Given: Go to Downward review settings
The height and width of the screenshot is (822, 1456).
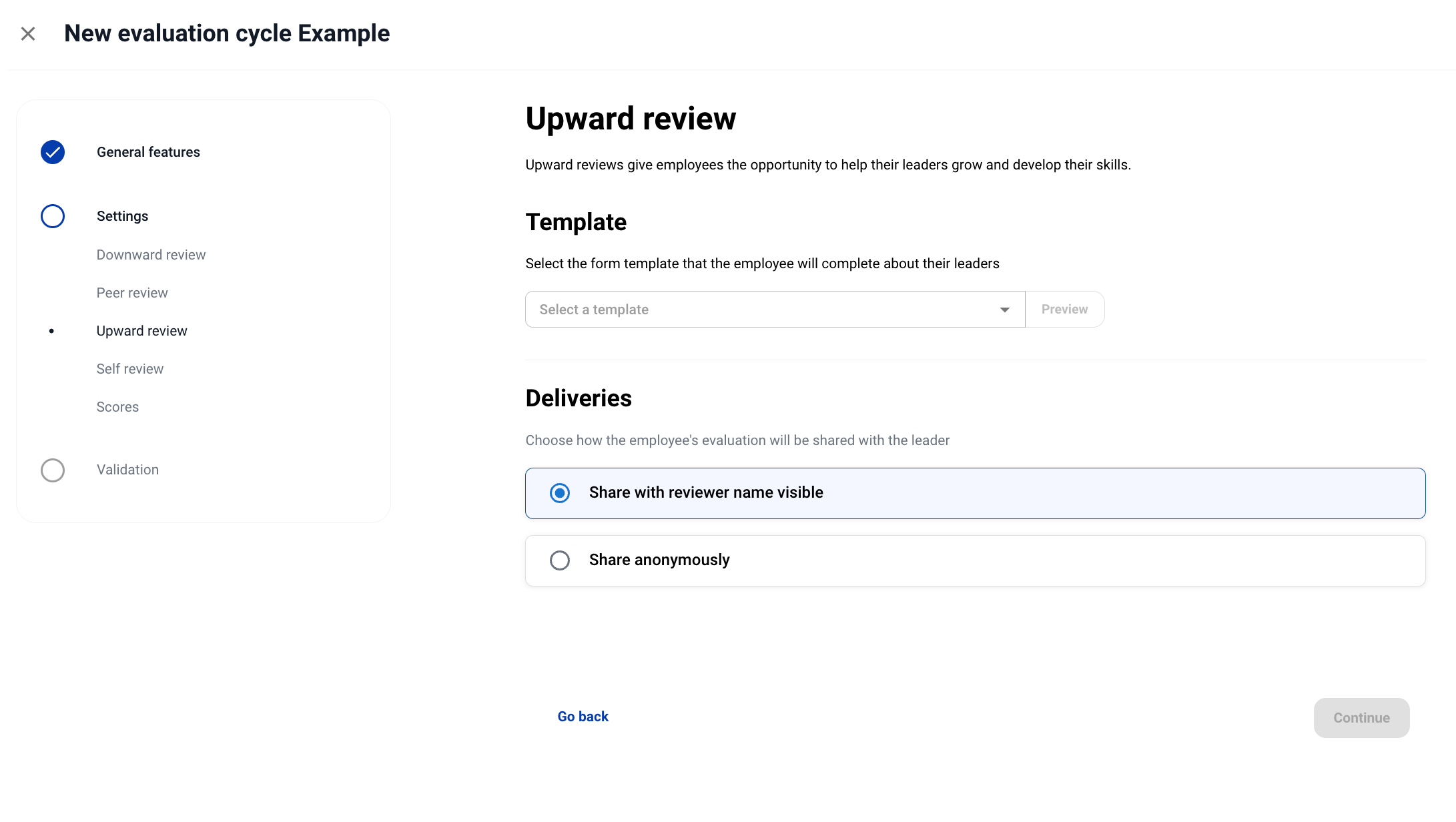Looking at the screenshot, I should 151,255.
